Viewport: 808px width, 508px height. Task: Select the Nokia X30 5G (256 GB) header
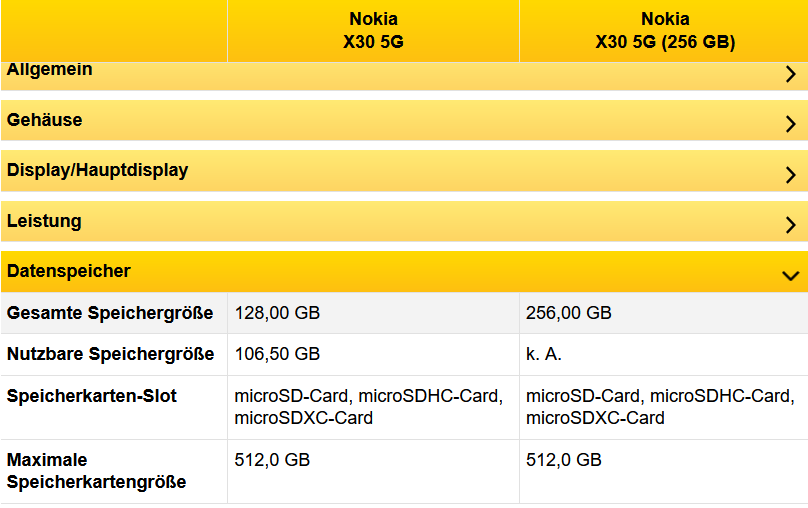(665, 31)
